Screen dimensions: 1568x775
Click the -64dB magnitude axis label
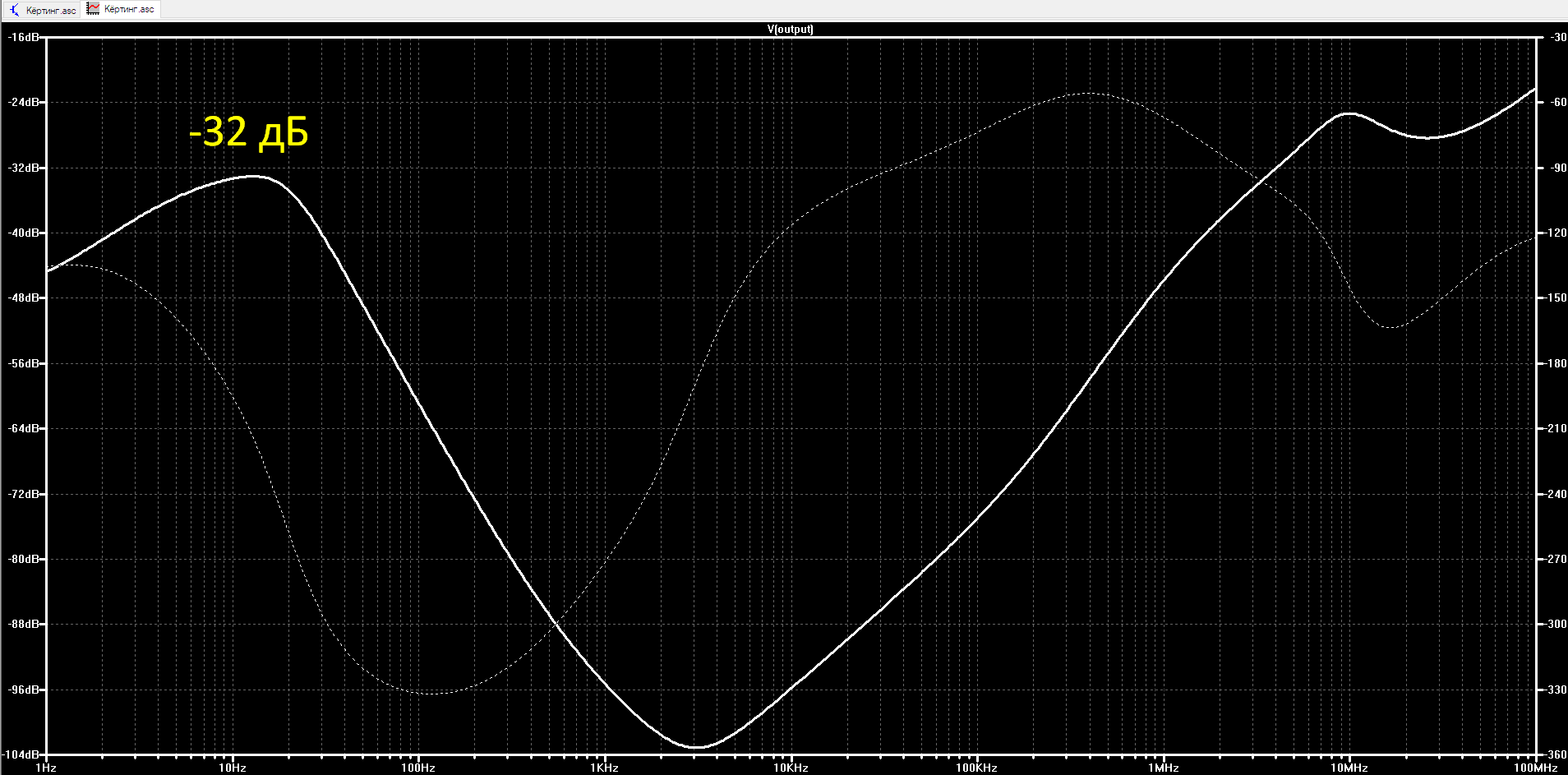(23, 429)
